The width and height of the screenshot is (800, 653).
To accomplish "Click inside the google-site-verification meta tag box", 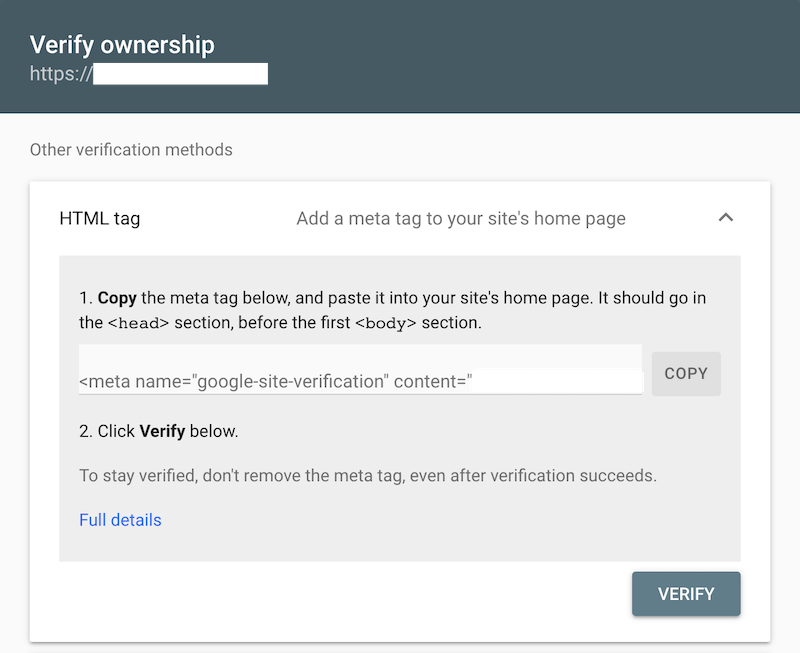I will pyautogui.click(x=300, y=380).
